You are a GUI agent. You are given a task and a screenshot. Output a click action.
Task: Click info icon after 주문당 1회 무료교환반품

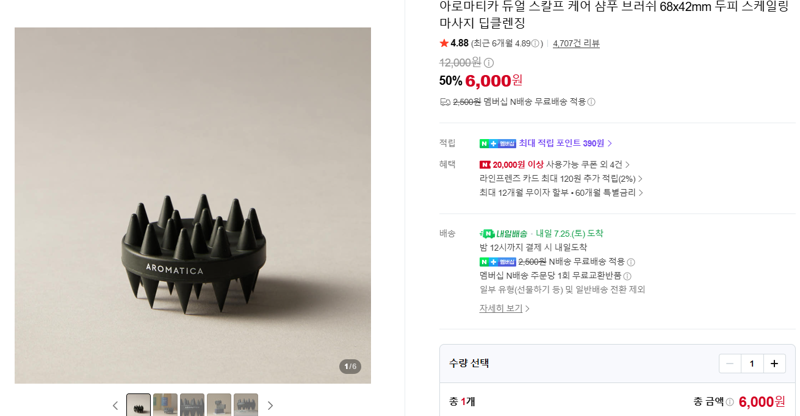[628, 276]
